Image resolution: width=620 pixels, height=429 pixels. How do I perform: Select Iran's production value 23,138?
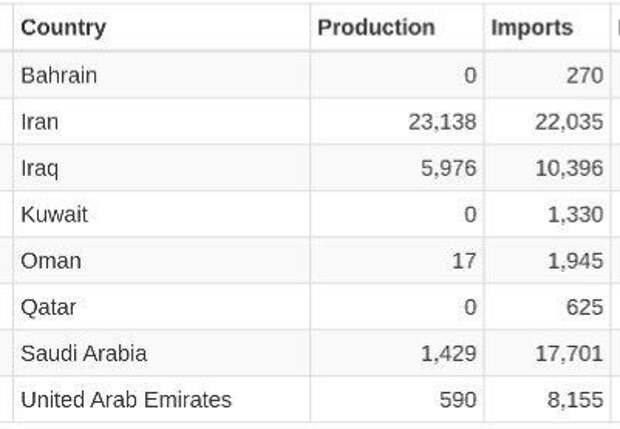[442, 122]
